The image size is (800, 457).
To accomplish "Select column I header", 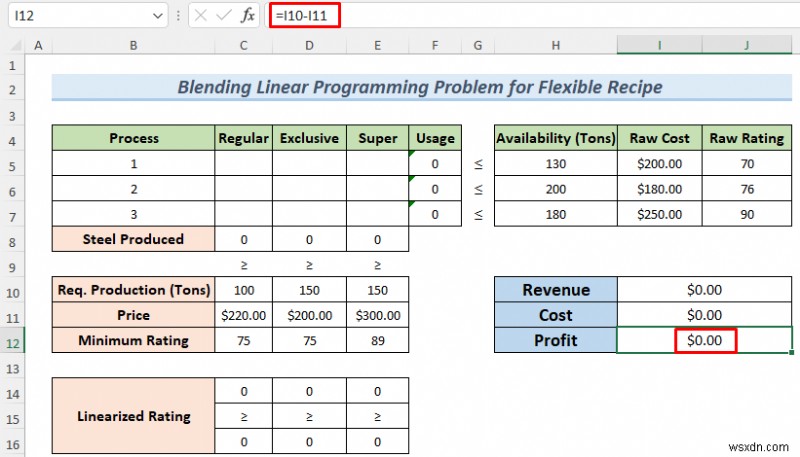I will coord(659,45).
